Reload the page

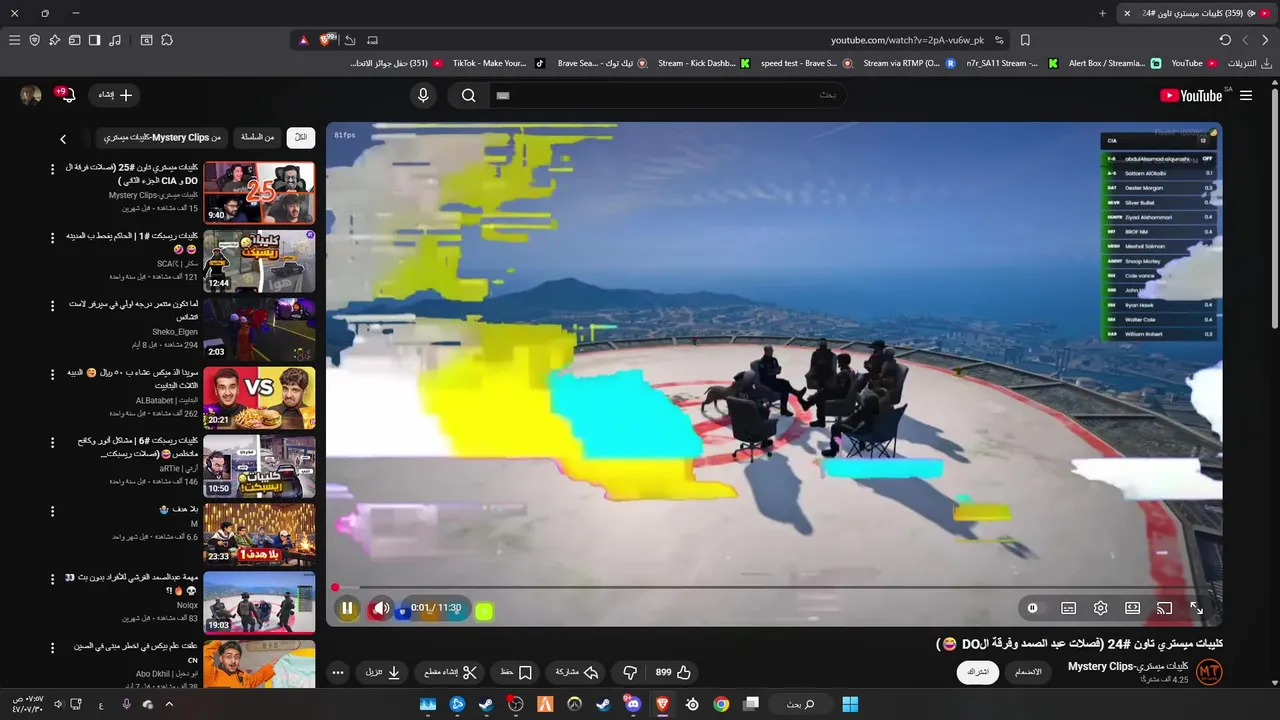click(1225, 40)
